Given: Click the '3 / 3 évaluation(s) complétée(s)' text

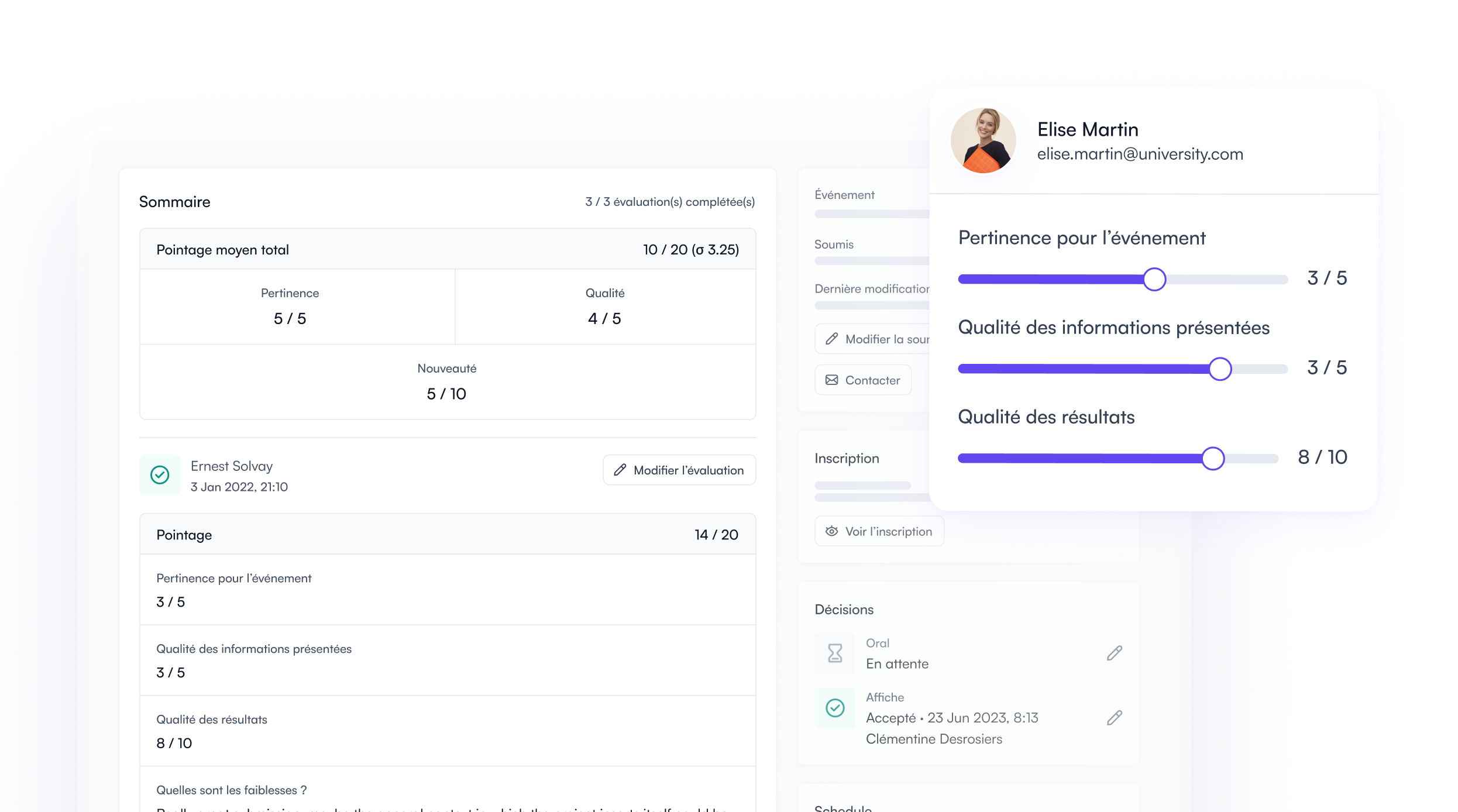Looking at the screenshot, I should pyautogui.click(x=670, y=202).
